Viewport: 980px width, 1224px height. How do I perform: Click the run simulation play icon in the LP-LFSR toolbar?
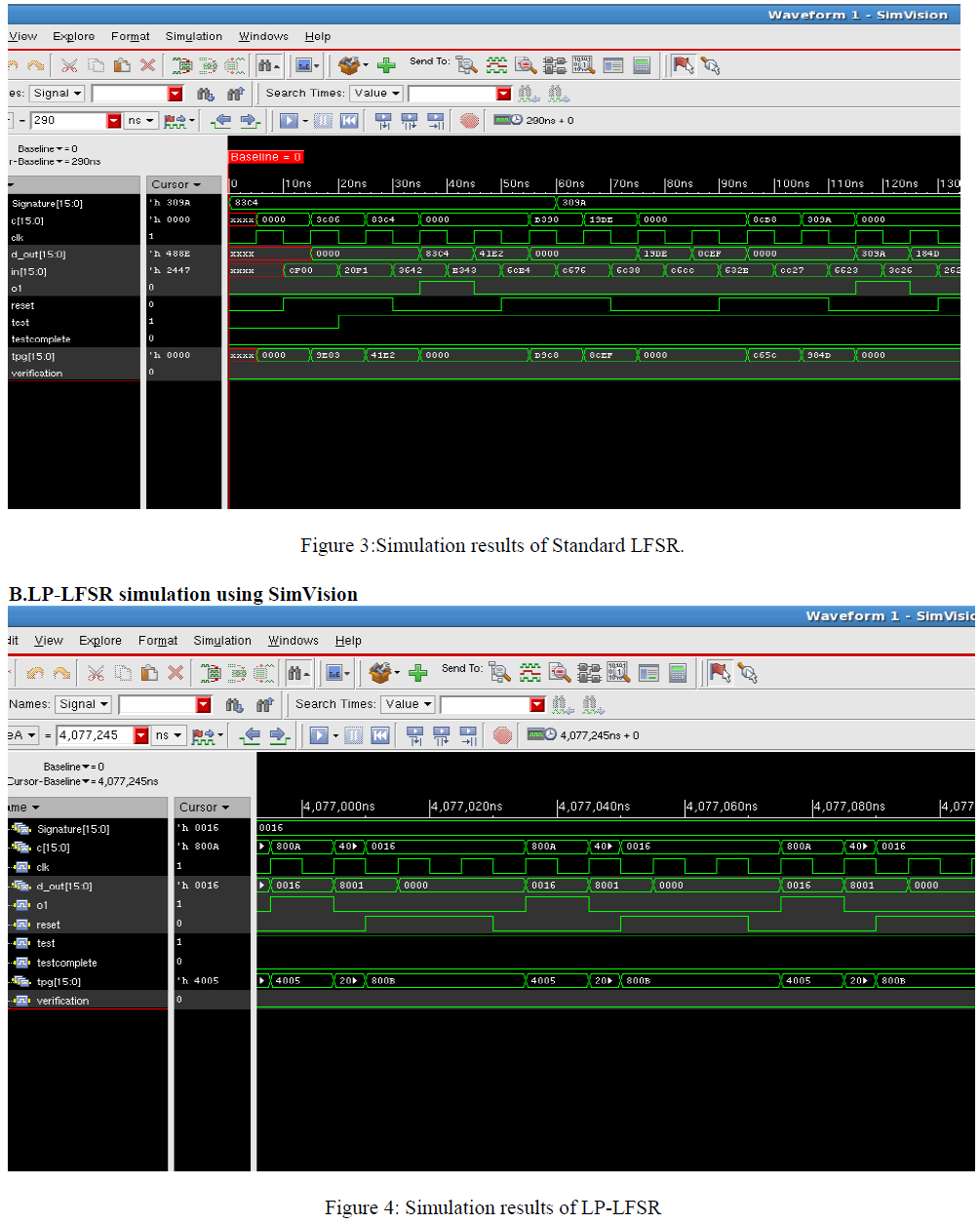(318, 735)
